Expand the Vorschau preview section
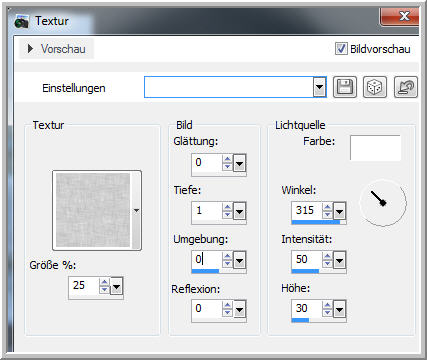This screenshot has width=427, height=360. pyautogui.click(x=56, y=49)
